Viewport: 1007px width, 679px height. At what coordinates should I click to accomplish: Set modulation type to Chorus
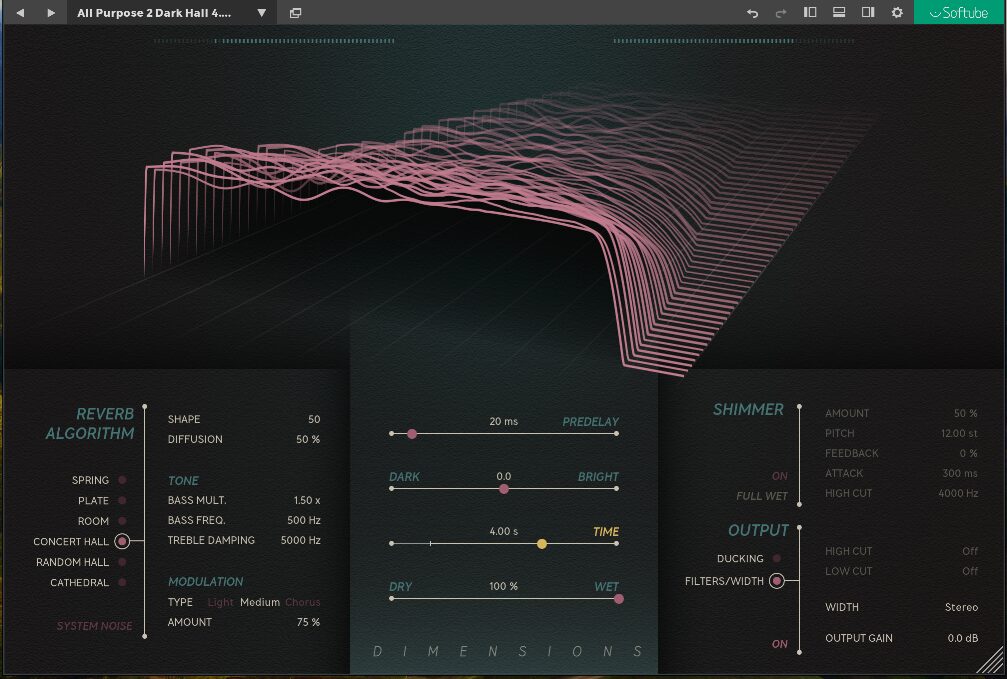302,602
